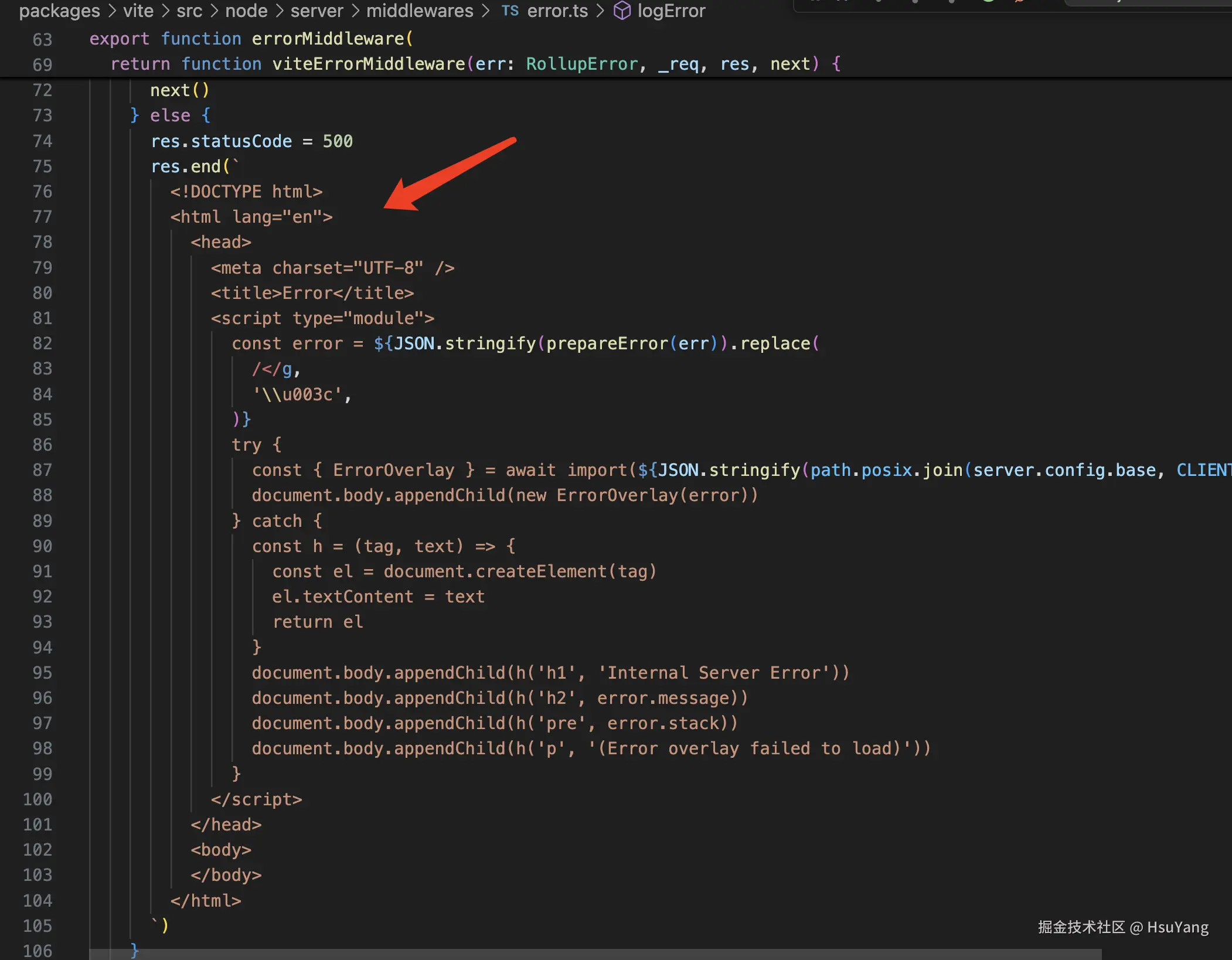Click the ErrorOverlay import identifier
Image resolution: width=1232 pixels, height=960 pixels.
[x=393, y=470]
